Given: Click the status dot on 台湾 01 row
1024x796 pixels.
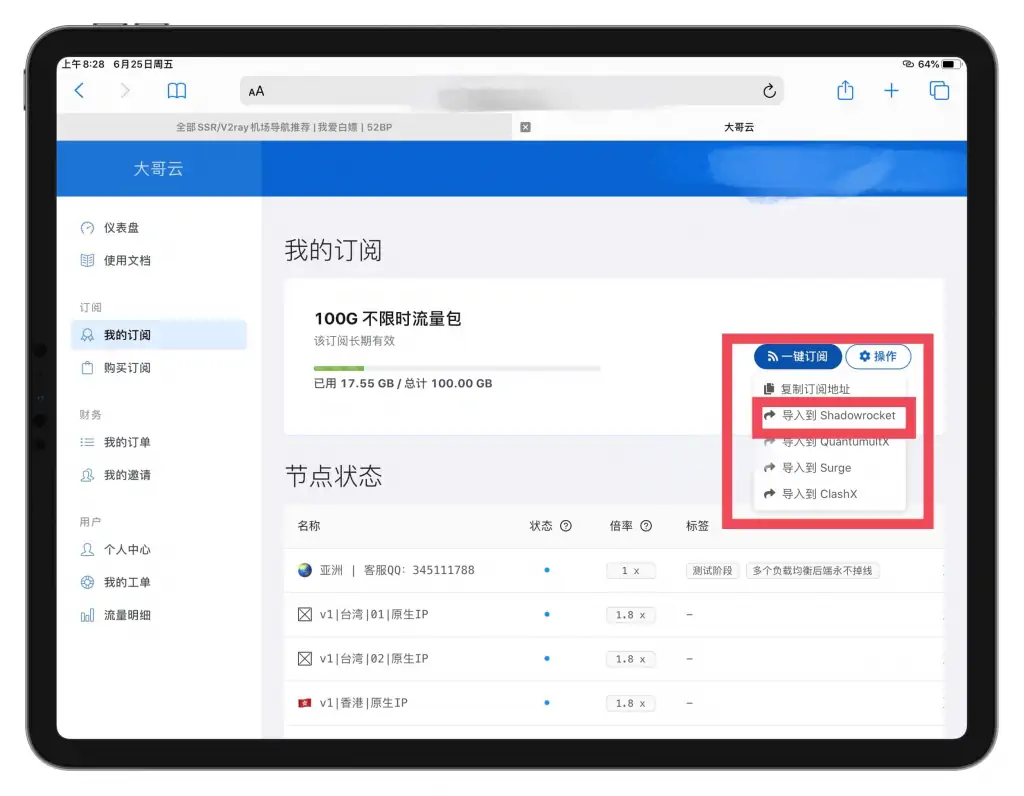Looking at the screenshot, I should pyautogui.click(x=547, y=614).
